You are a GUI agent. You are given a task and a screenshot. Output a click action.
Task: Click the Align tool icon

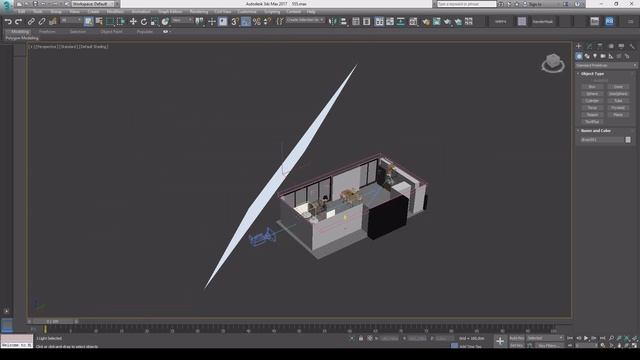click(x=343, y=22)
